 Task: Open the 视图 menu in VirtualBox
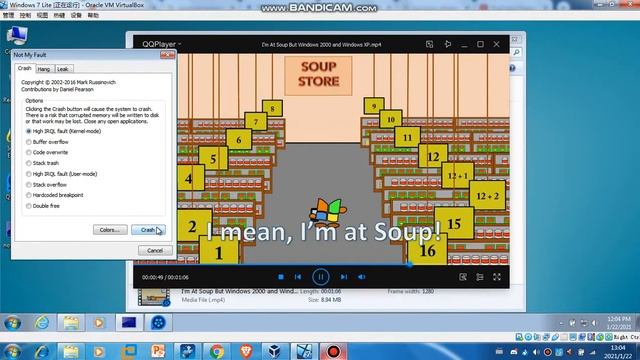pos(42,16)
